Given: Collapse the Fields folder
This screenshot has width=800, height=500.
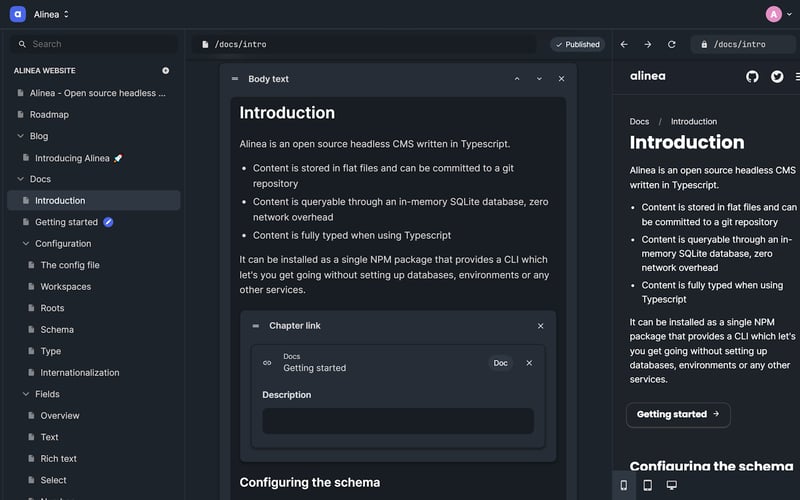Looking at the screenshot, I should point(26,394).
